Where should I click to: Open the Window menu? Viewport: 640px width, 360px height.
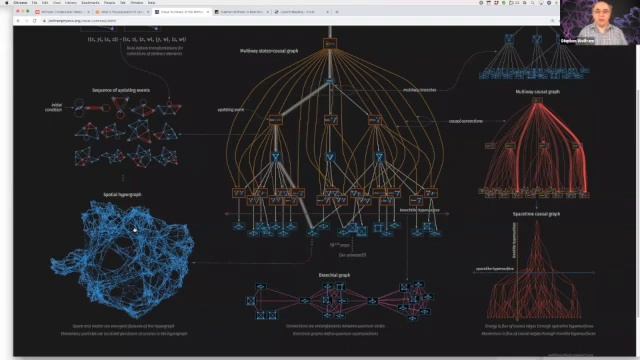coord(137,2)
